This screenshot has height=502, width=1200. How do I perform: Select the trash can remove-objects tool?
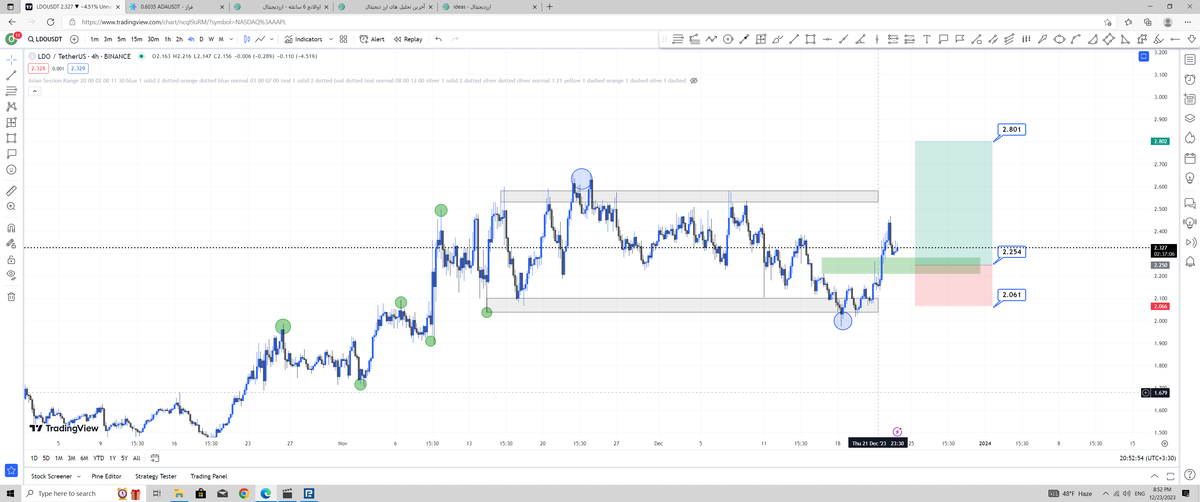click(11, 296)
